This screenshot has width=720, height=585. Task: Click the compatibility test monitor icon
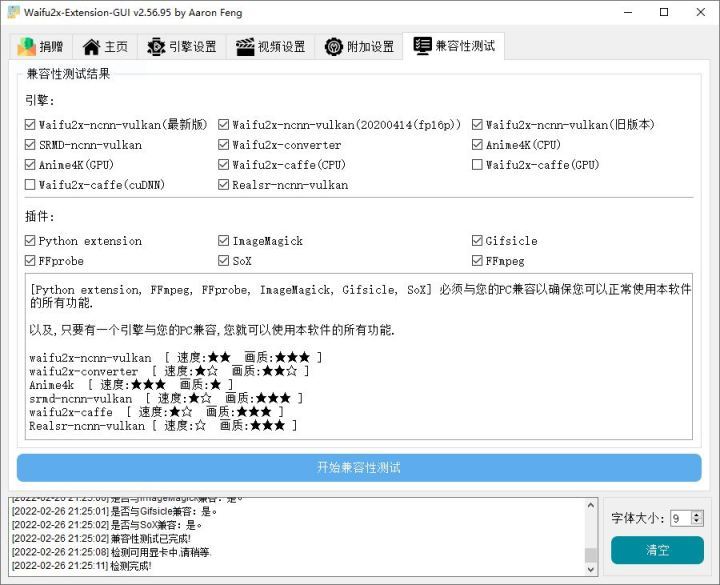click(x=422, y=45)
